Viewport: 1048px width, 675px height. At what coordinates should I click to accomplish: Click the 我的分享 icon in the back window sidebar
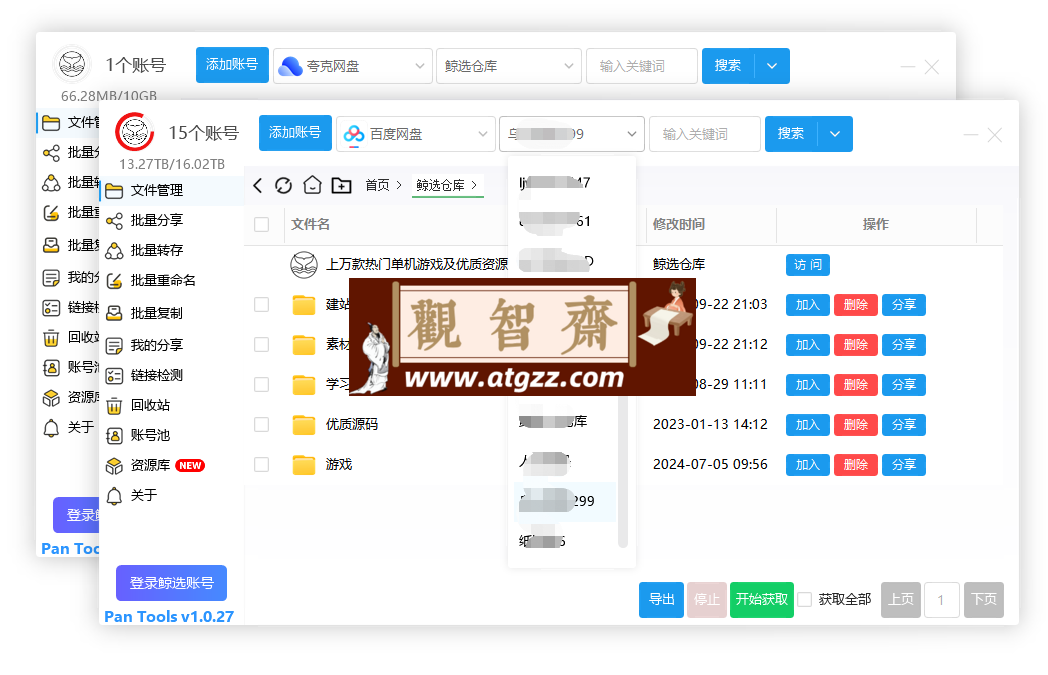(51, 277)
